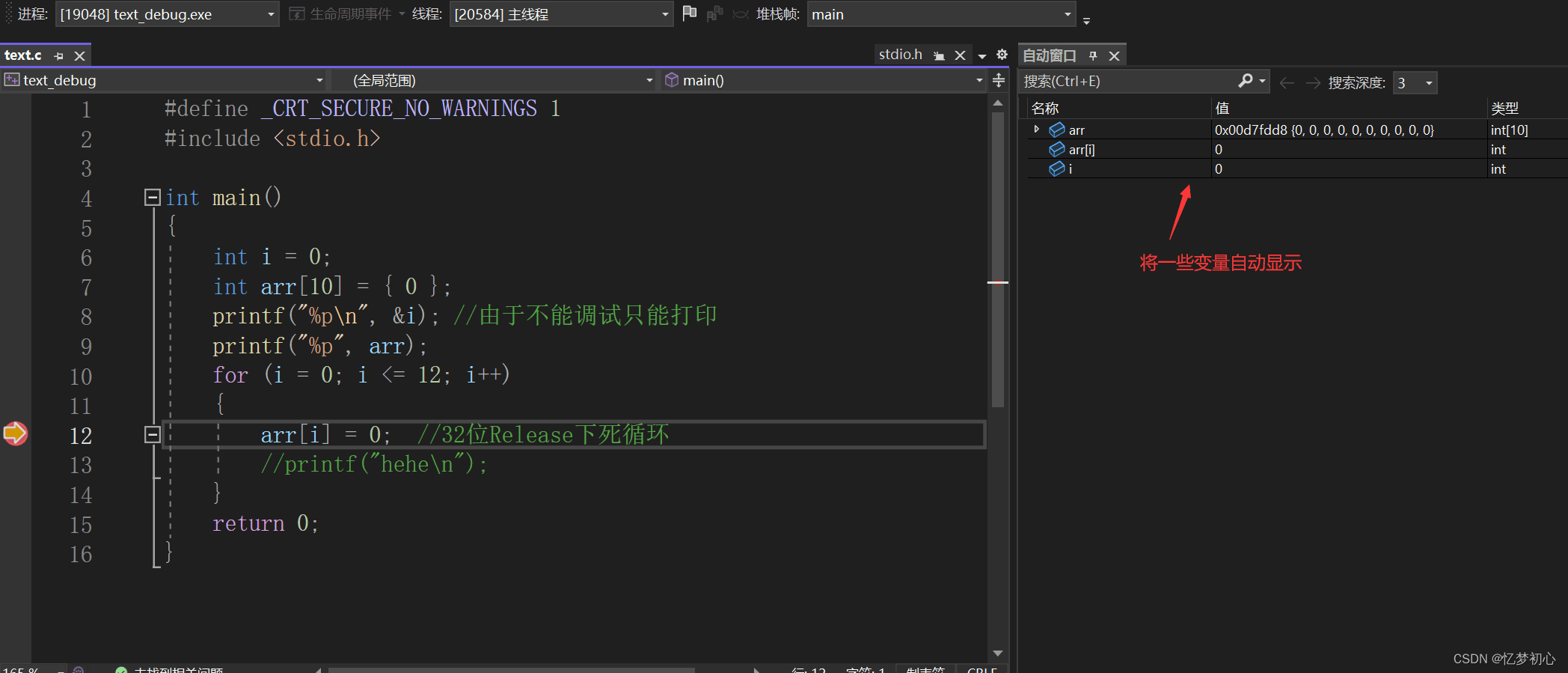Select the 自动窗口 panel tab

pos(1050,55)
